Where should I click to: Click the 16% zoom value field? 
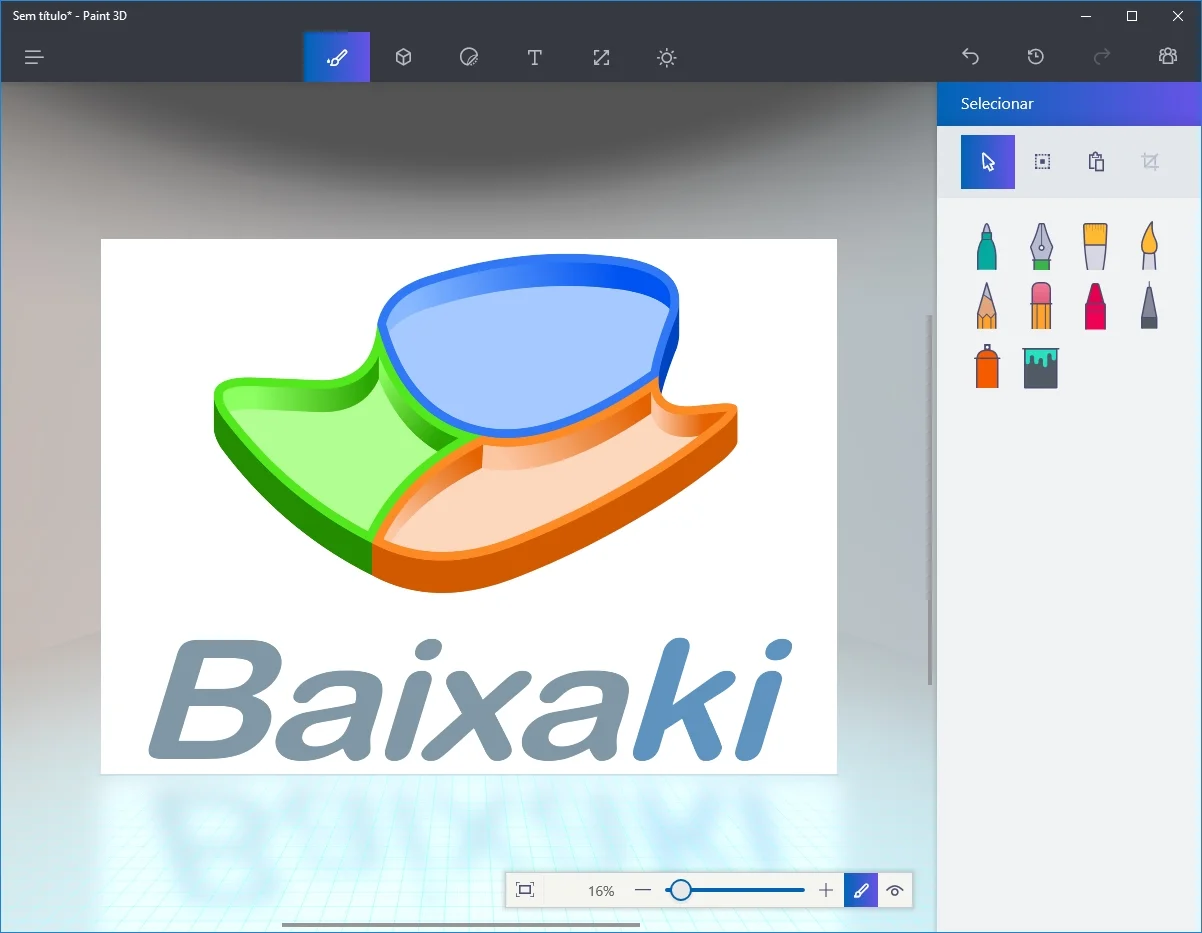point(601,890)
